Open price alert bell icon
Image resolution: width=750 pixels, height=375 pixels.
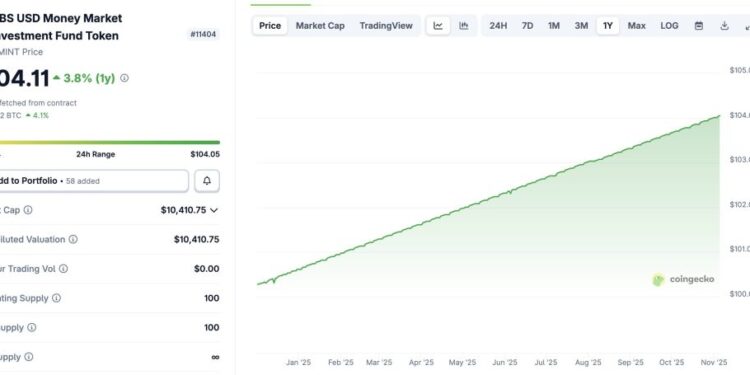click(x=207, y=181)
